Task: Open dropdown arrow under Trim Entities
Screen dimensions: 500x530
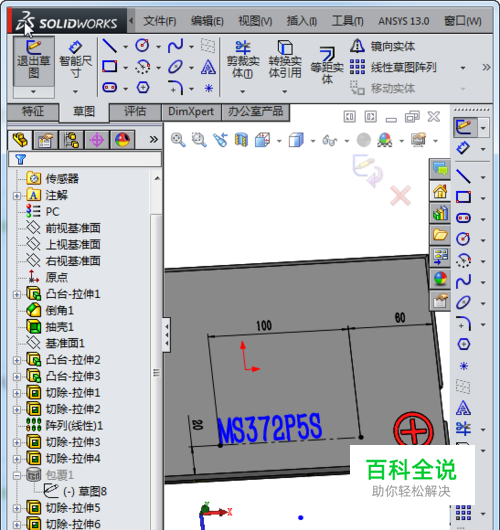Action: point(243,91)
